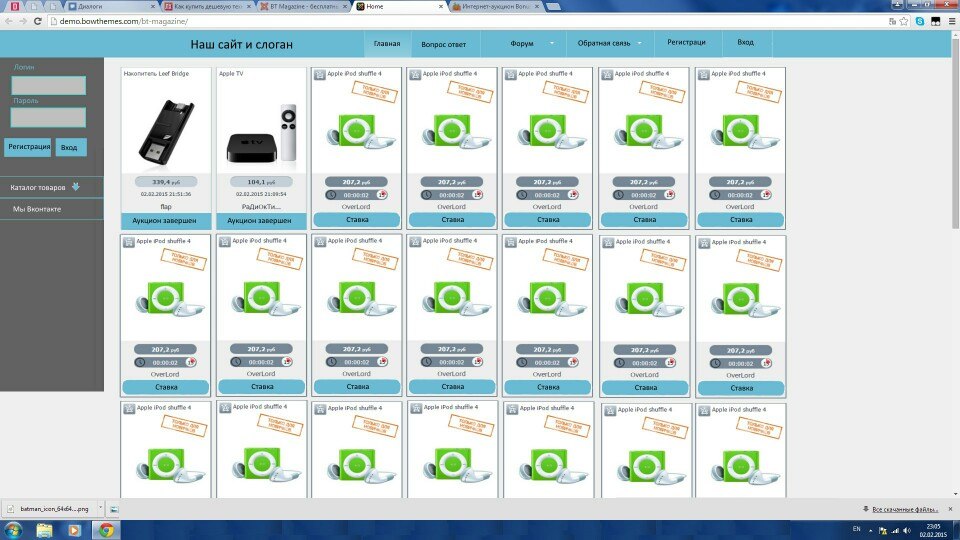This screenshot has height=540, width=960.
Task: Click the network icon in system tray
Action: click(895, 530)
